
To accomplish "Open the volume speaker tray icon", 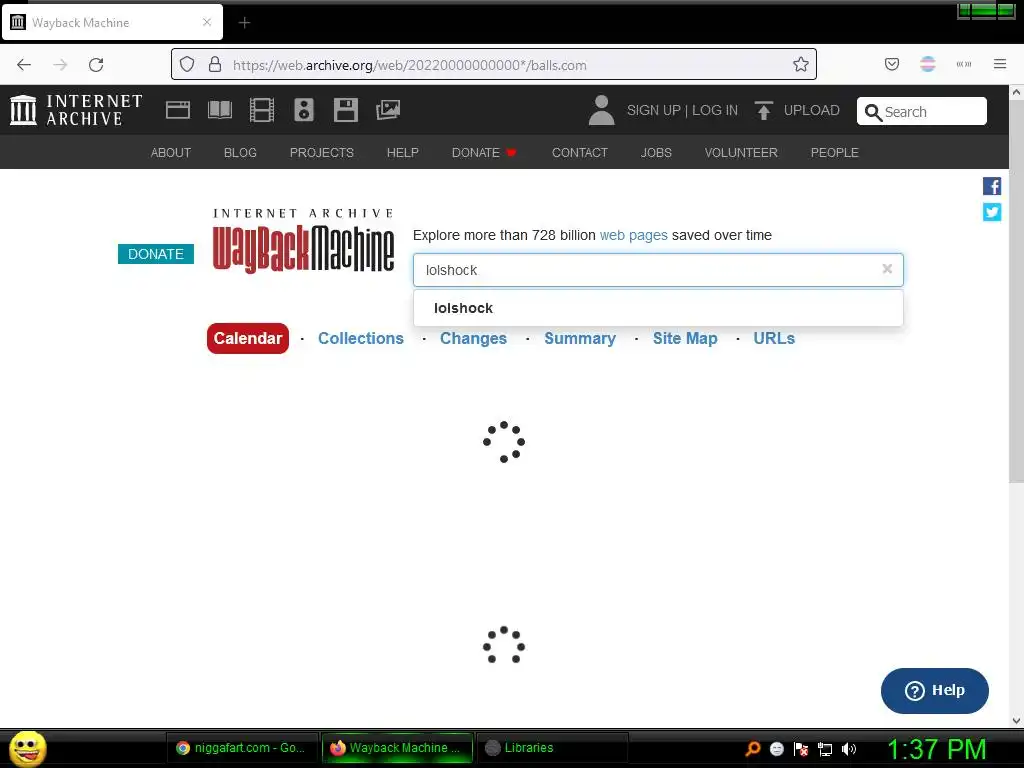I will click(x=848, y=749).
